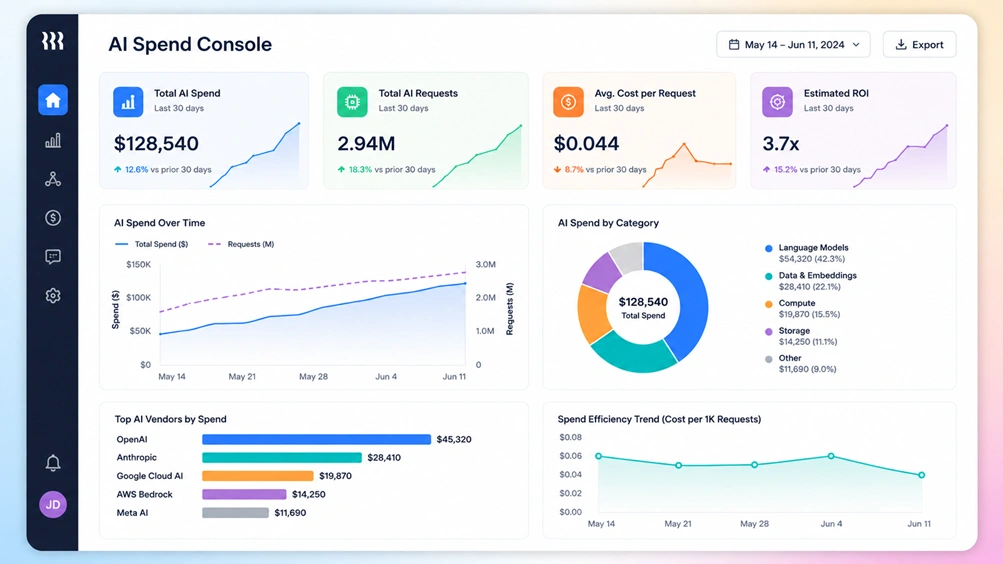Click the Avg. Cost per Request dollar icon

pos(568,102)
